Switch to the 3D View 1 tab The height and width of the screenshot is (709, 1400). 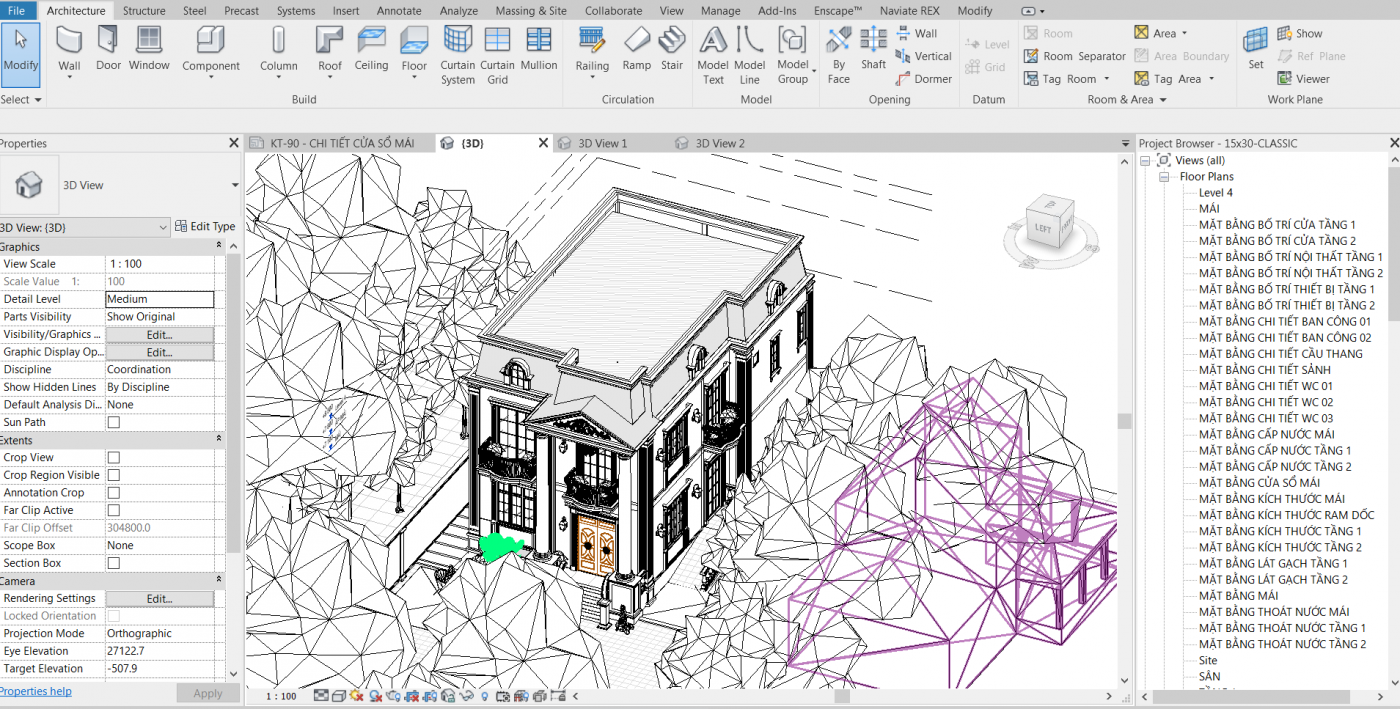pos(602,143)
